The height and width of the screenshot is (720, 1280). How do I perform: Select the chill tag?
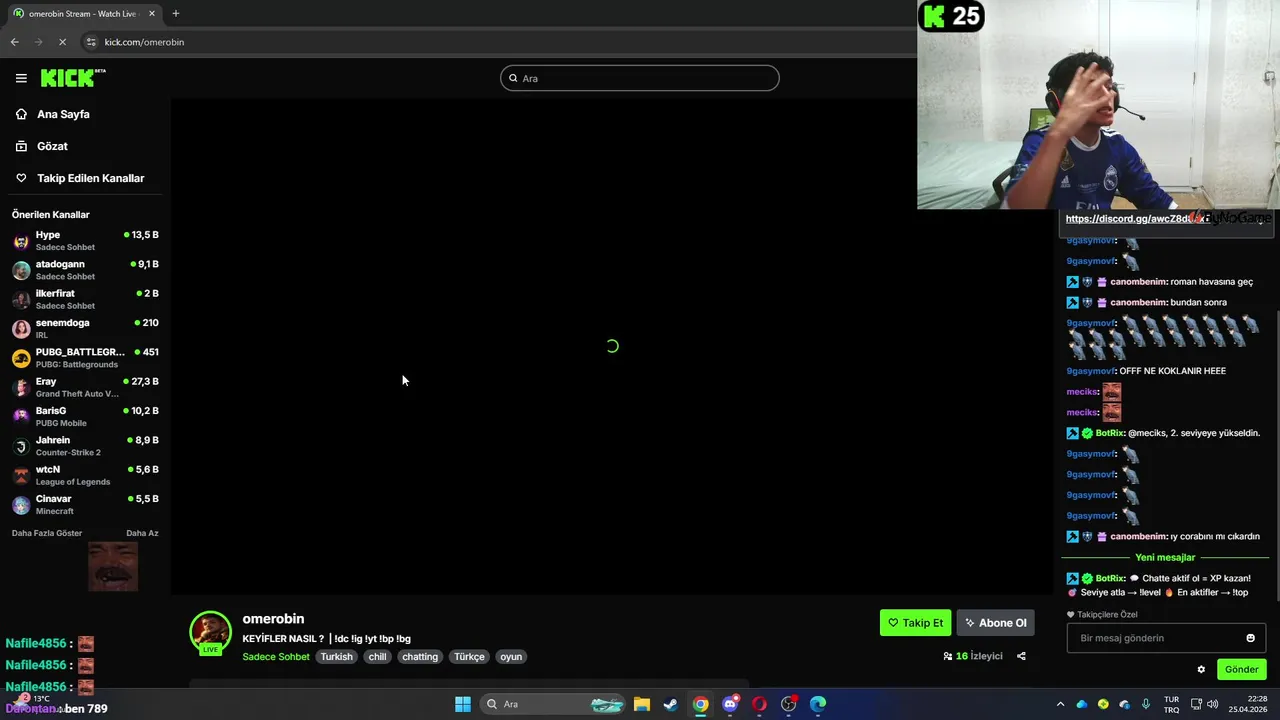click(377, 657)
